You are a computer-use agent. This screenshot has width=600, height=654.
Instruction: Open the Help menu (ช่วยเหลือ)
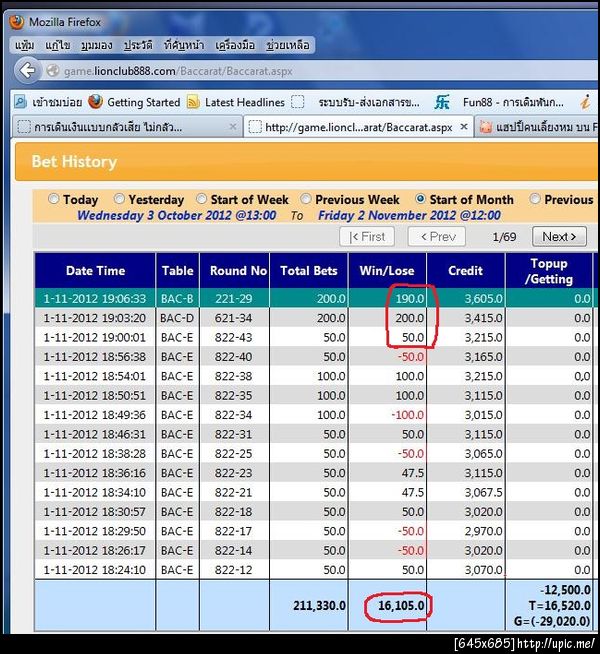coord(288,45)
